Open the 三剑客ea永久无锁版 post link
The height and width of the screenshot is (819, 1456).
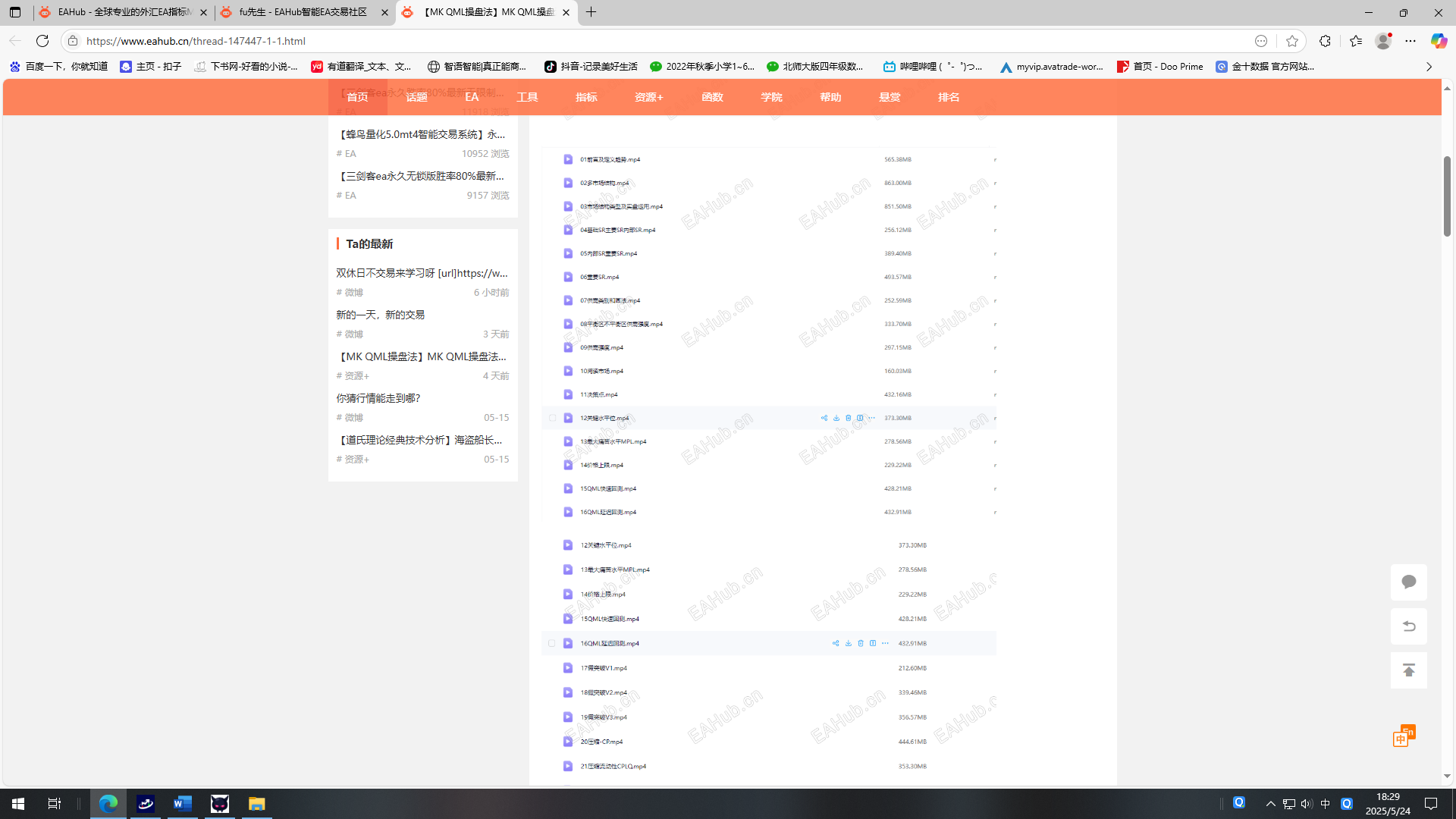[421, 176]
